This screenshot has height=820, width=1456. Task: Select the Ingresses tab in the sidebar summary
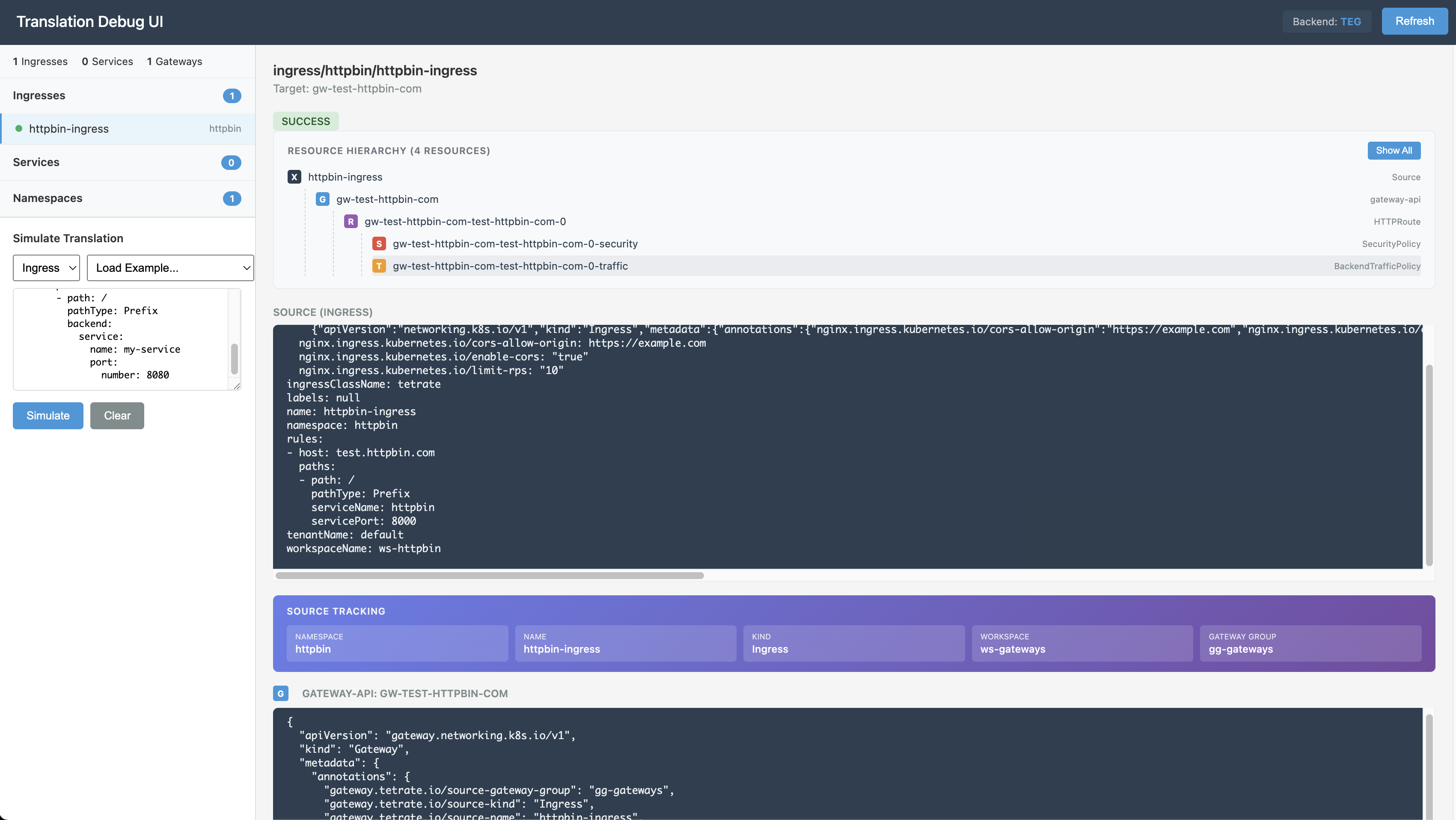click(x=39, y=61)
